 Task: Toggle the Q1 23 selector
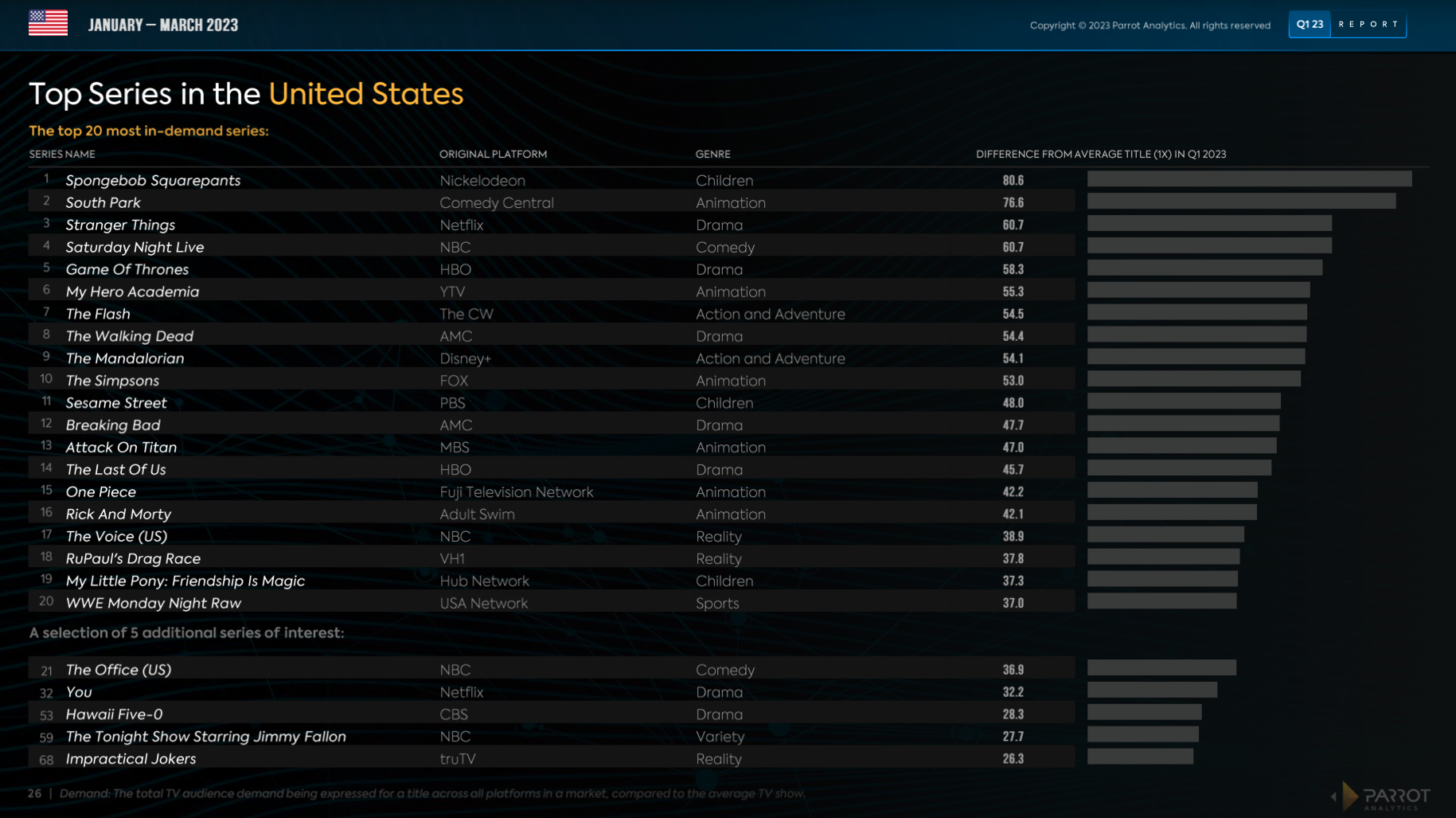pos(1309,24)
